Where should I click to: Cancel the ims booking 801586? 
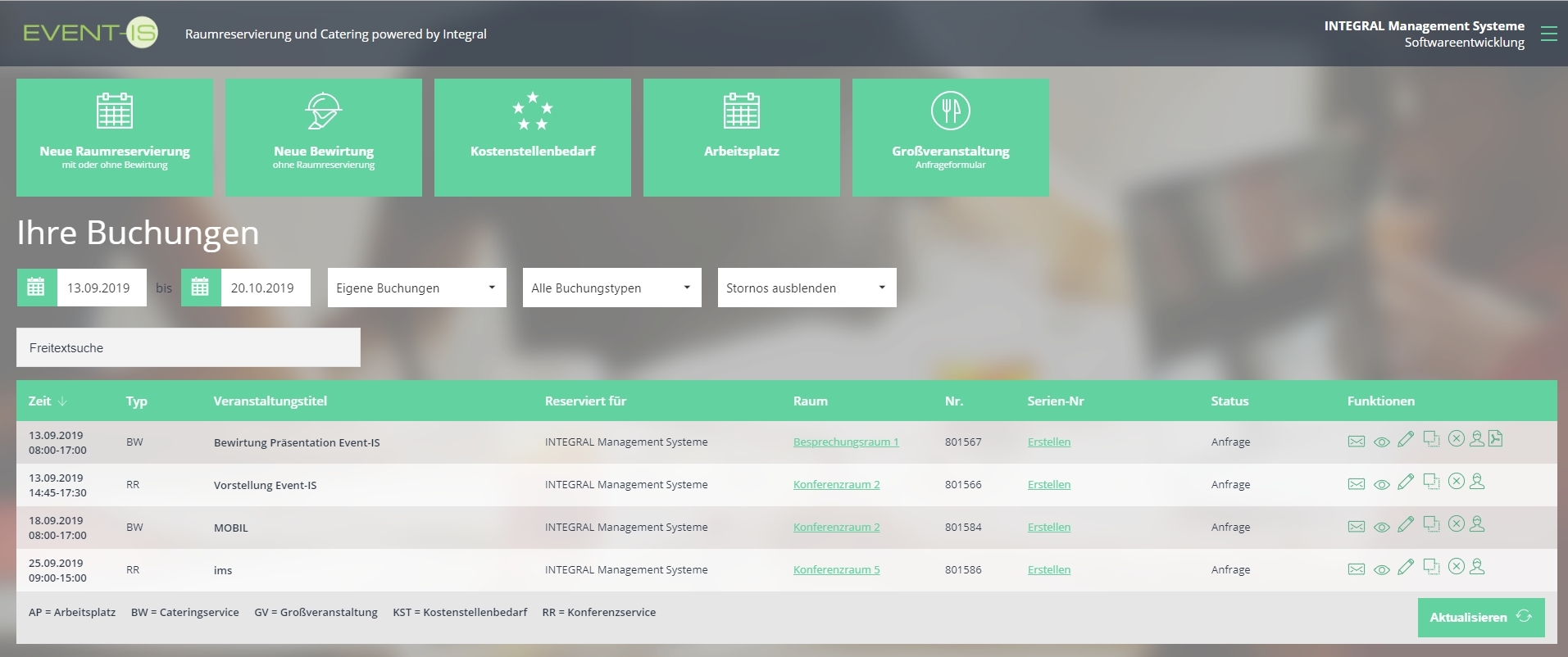pyautogui.click(x=1456, y=566)
